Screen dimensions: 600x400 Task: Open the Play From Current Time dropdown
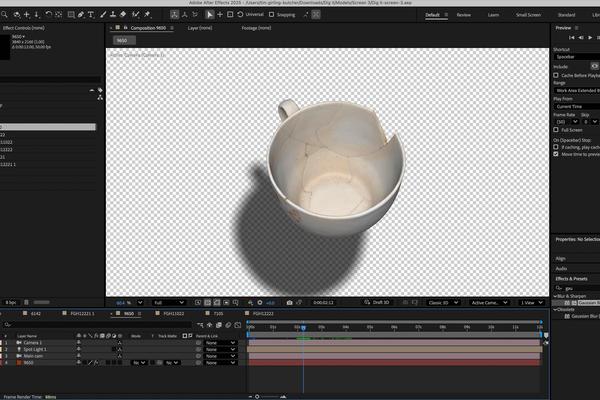pyautogui.click(x=577, y=106)
